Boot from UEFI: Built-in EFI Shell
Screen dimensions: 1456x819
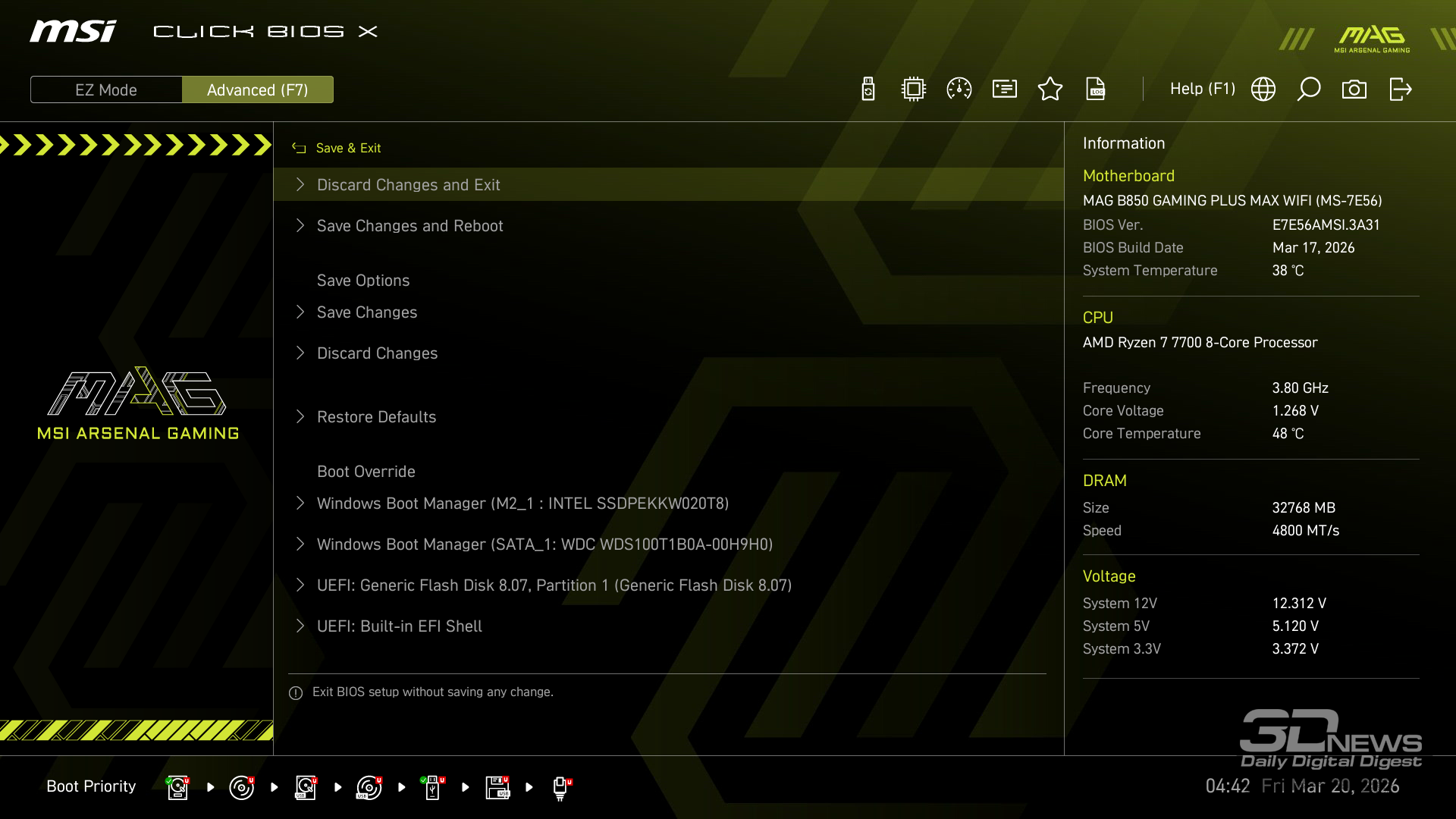[399, 626]
